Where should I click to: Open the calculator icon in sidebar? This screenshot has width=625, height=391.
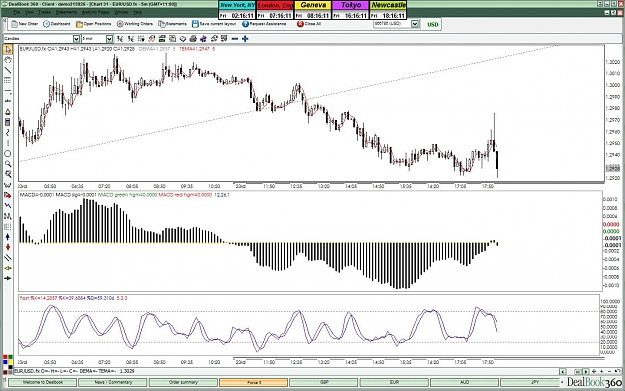pos(8,122)
